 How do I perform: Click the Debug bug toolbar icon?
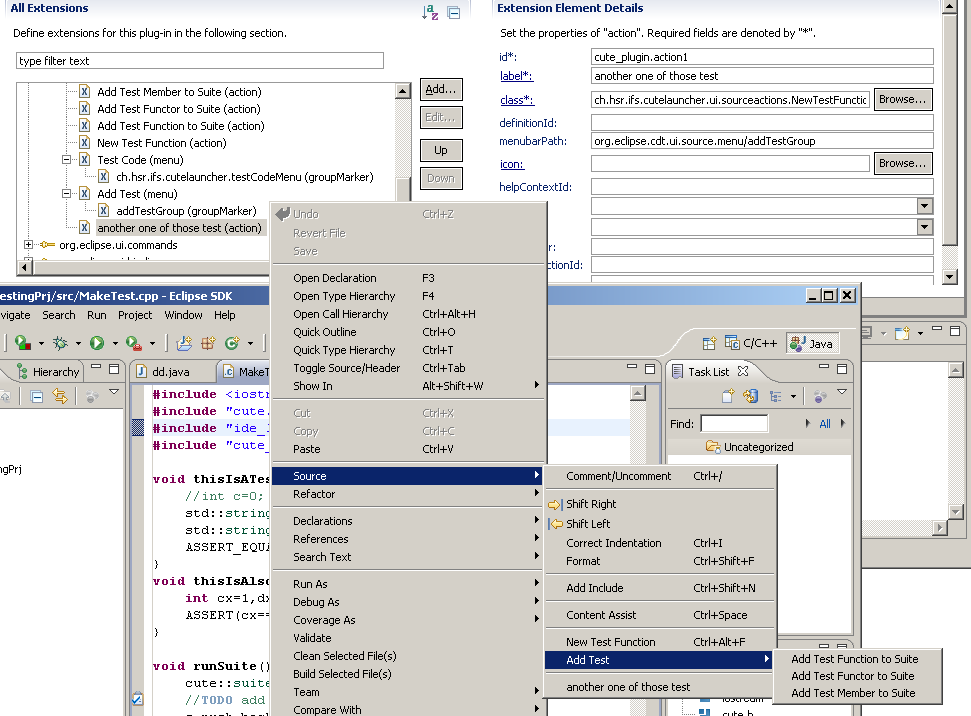tap(60, 343)
